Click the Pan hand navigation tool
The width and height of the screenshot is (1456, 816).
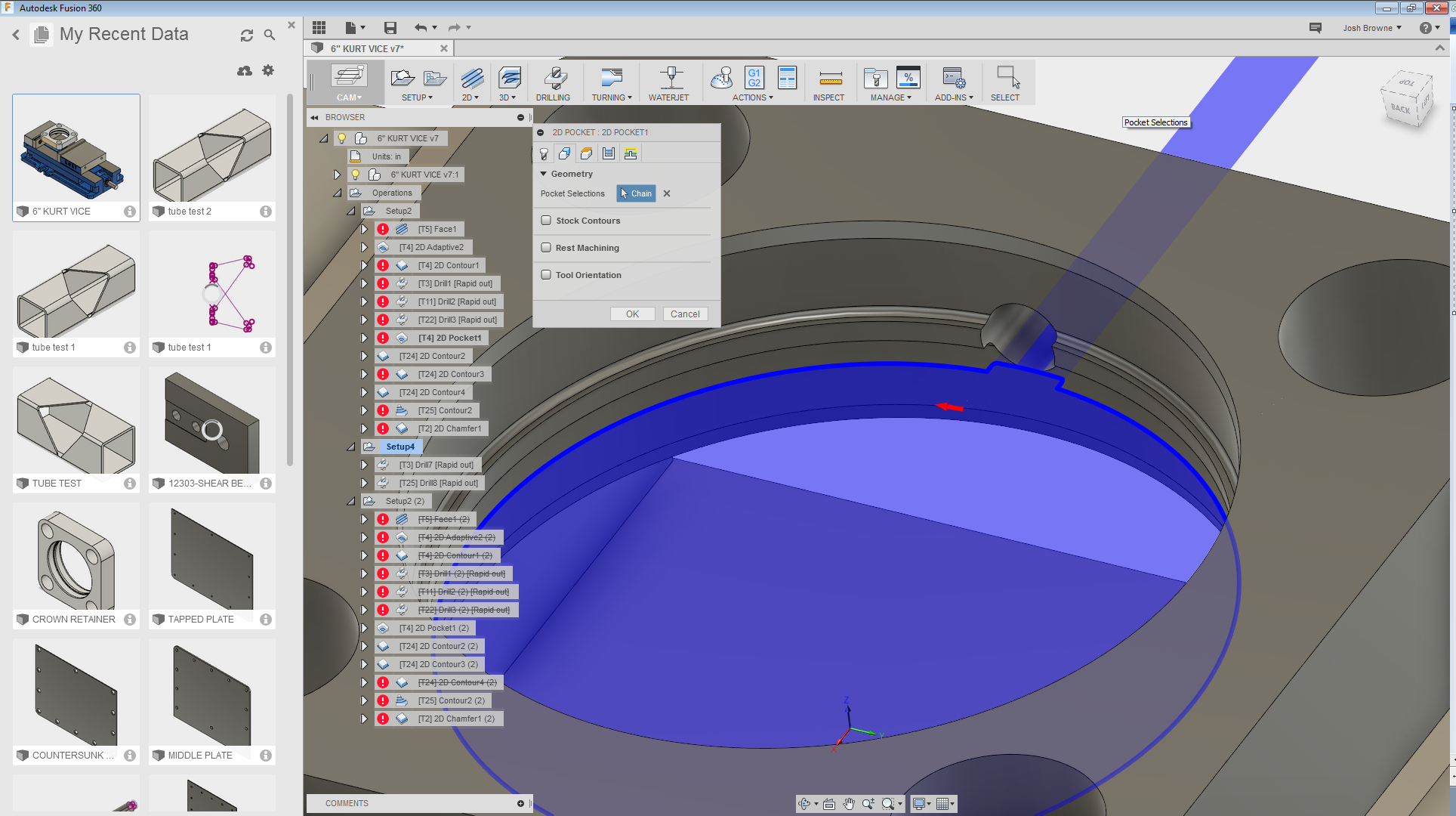(849, 804)
